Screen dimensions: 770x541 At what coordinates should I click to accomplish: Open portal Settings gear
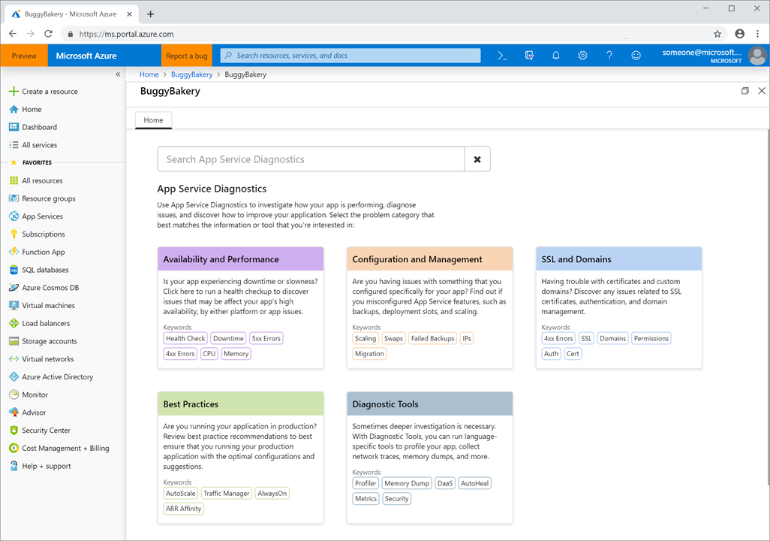point(582,55)
